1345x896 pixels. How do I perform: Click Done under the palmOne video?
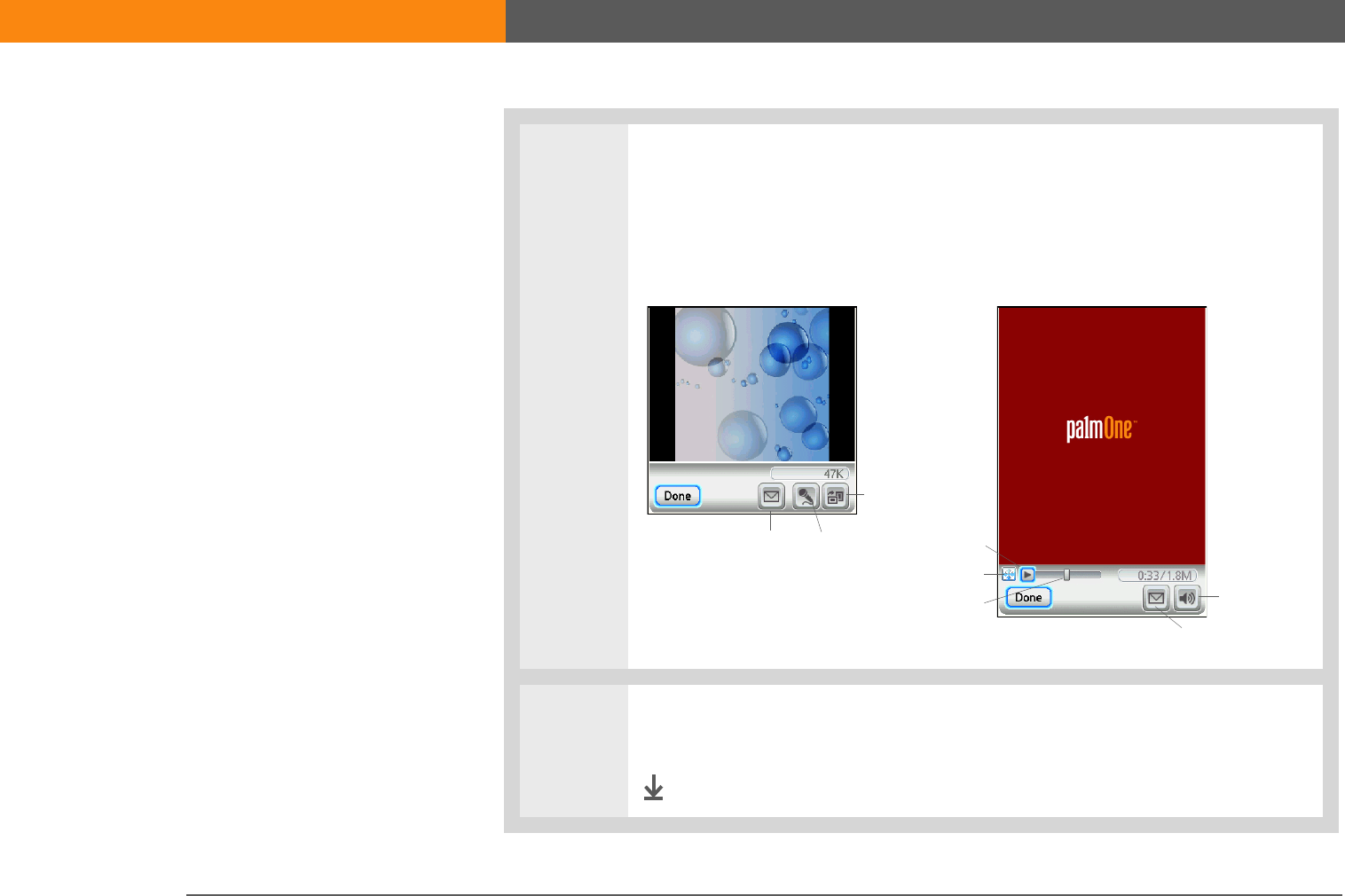click(1029, 597)
